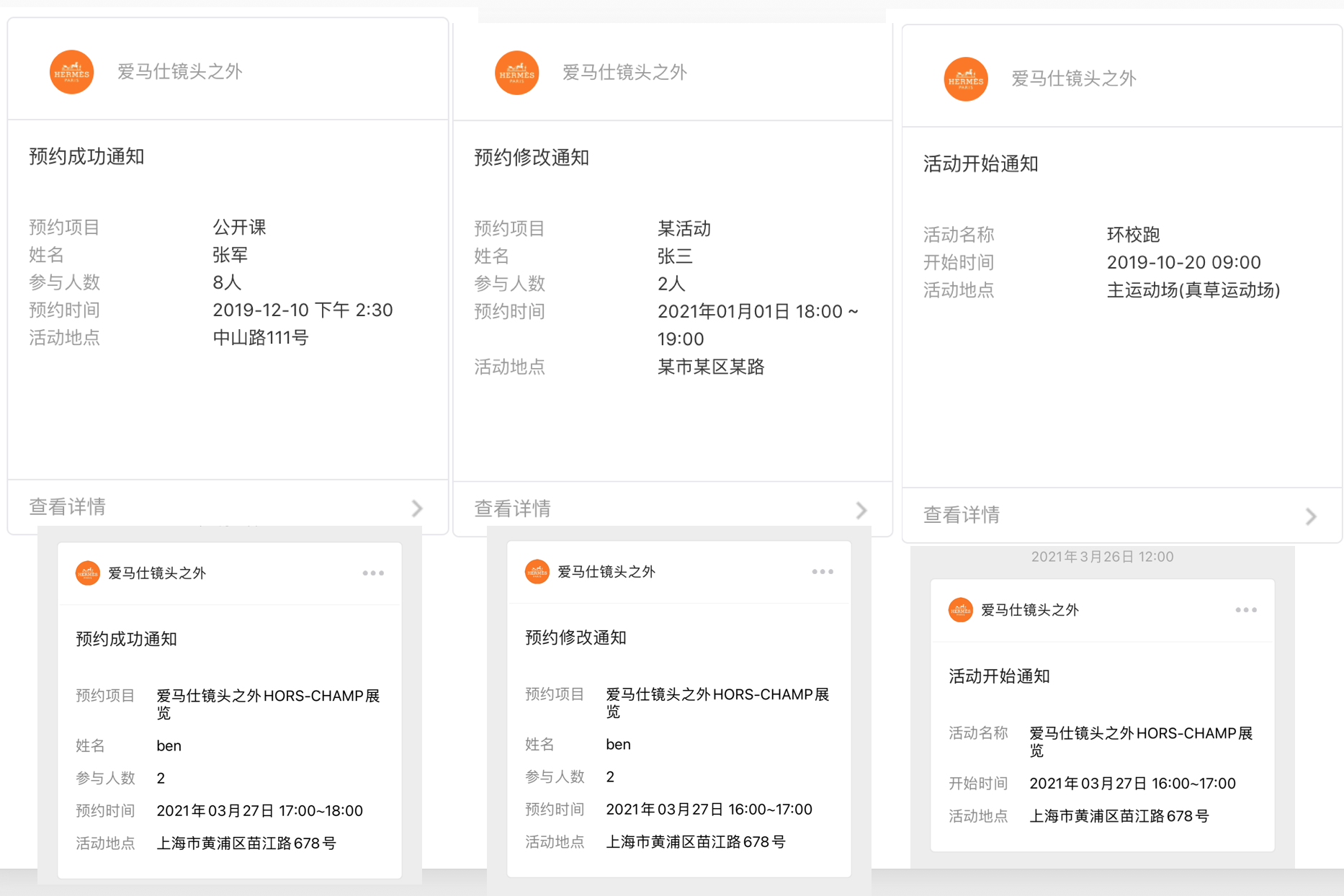
Task: Click reservation time 2021年03月27日 17:00~18:00
Action: 260,811
